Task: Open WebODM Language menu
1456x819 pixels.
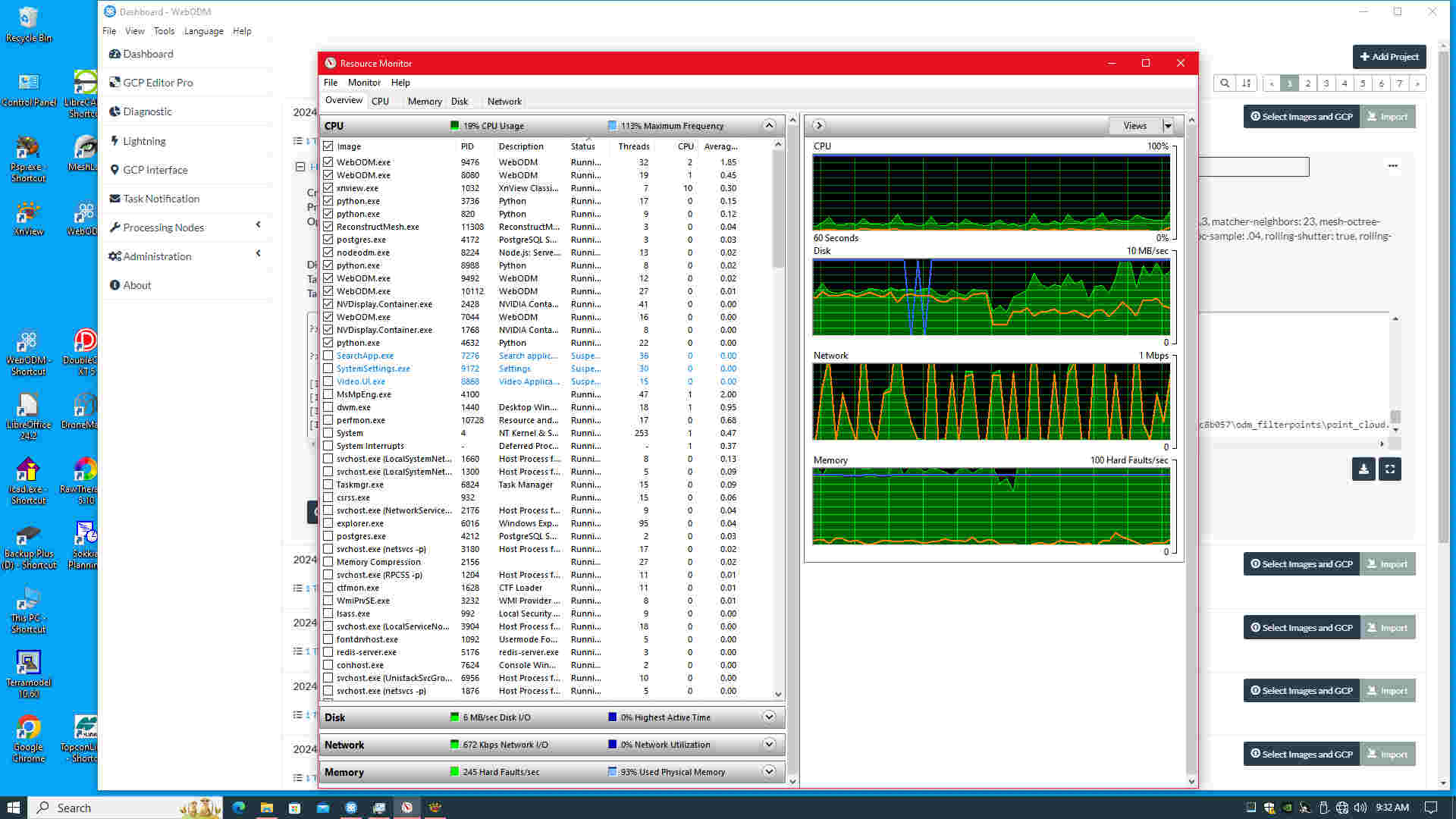Action: (203, 31)
